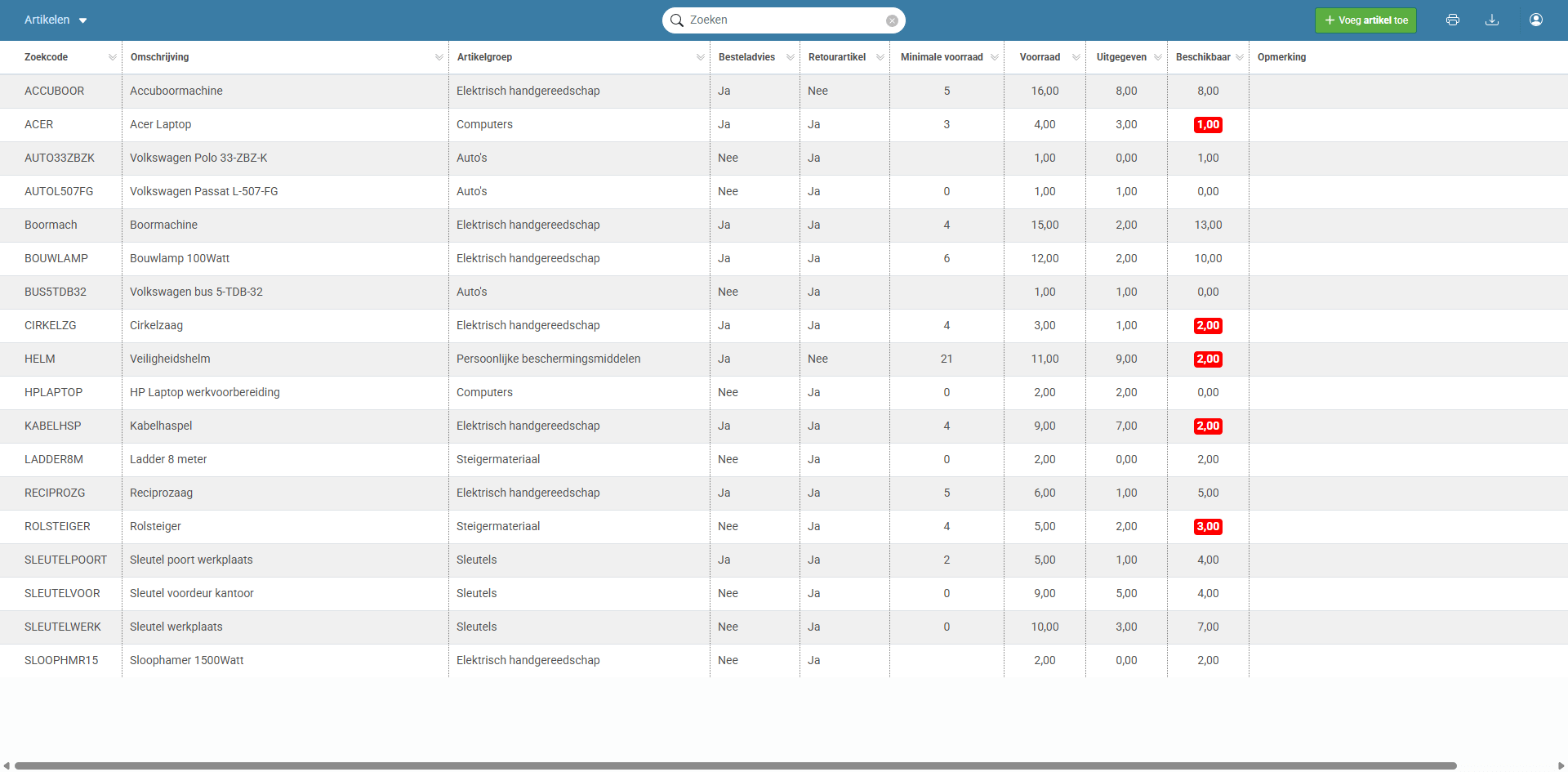Type in the Zoeken search field
Image resolution: width=1568 pixels, height=772 pixels.
[x=784, y=20]
